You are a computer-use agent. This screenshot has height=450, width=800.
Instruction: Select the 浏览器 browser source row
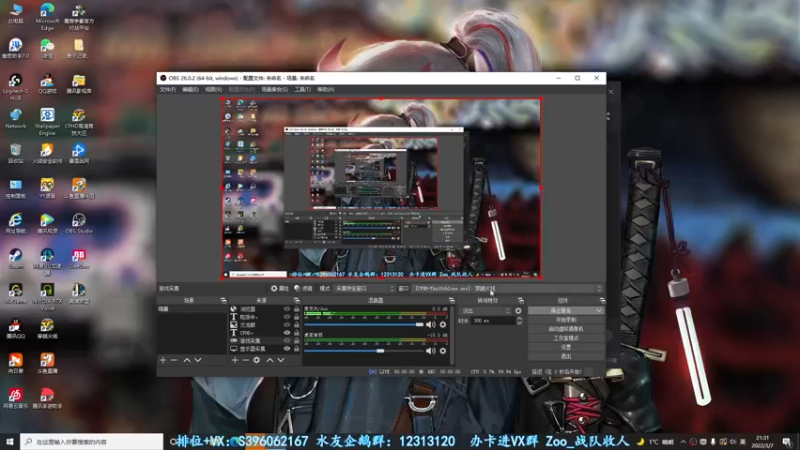[264, 309]
